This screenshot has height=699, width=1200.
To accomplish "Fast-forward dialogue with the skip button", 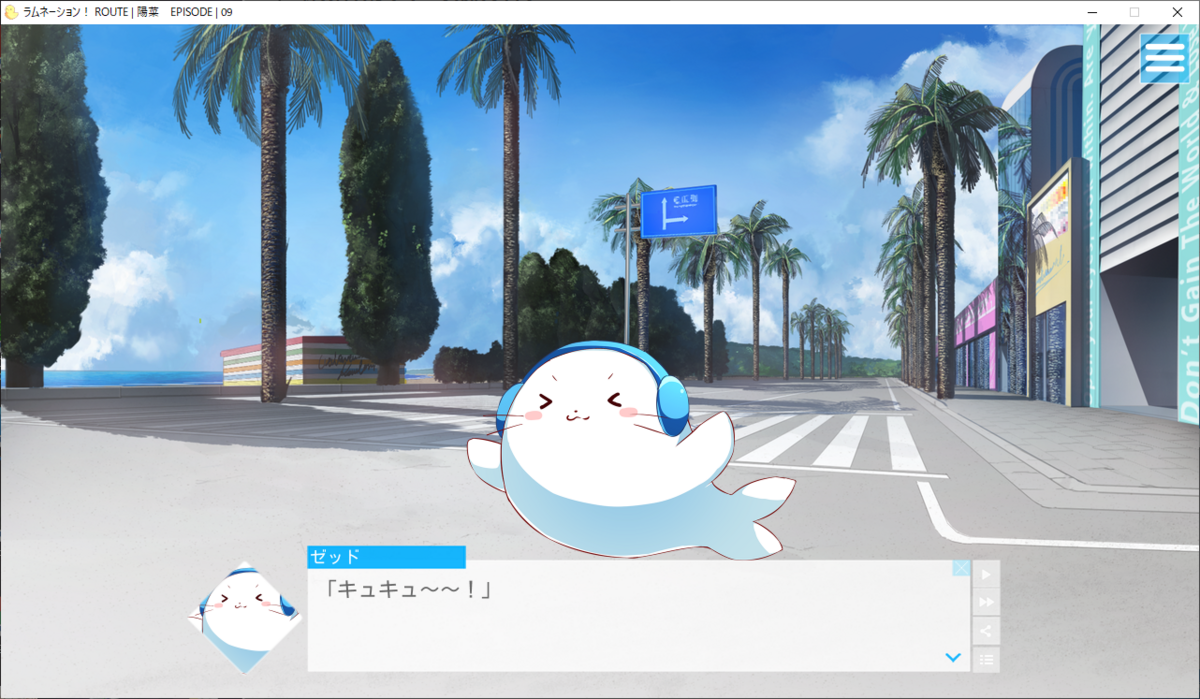I will [x=986, y=602].
